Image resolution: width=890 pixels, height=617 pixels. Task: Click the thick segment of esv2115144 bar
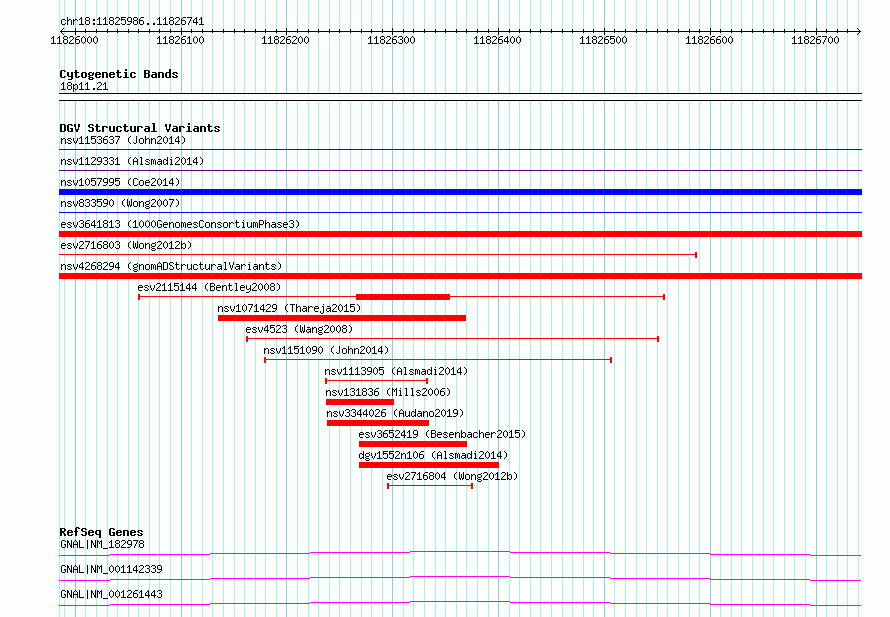(403, 297)
